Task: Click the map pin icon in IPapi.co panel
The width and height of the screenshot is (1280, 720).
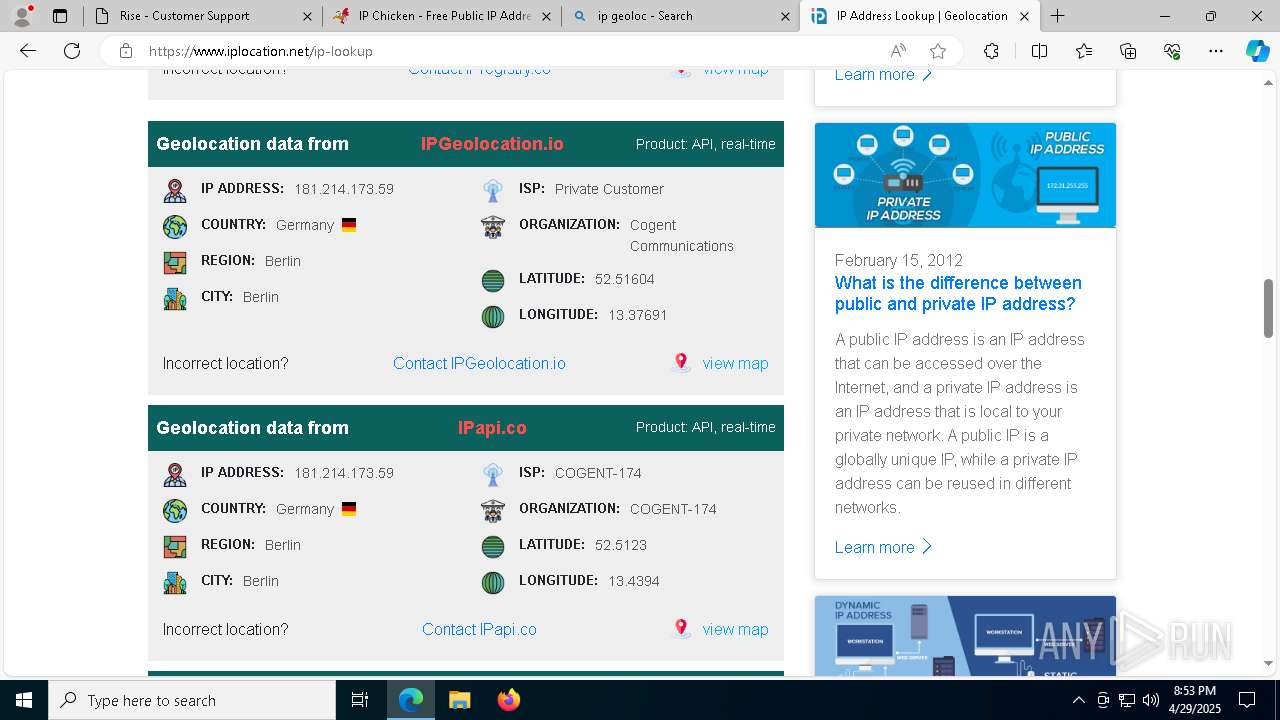Action: click(x=681, y=629)
